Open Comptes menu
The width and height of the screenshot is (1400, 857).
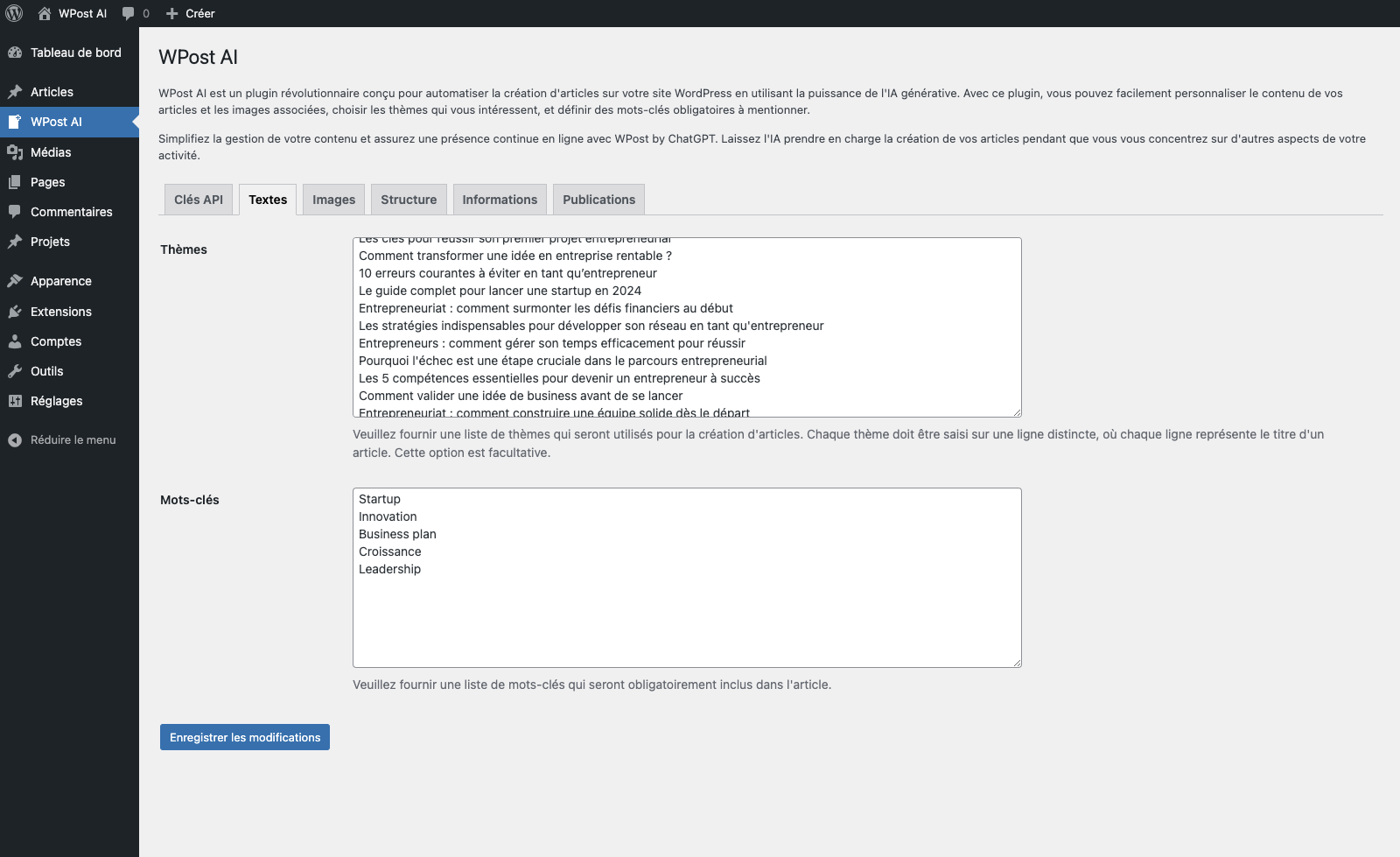tap(69, 341)
